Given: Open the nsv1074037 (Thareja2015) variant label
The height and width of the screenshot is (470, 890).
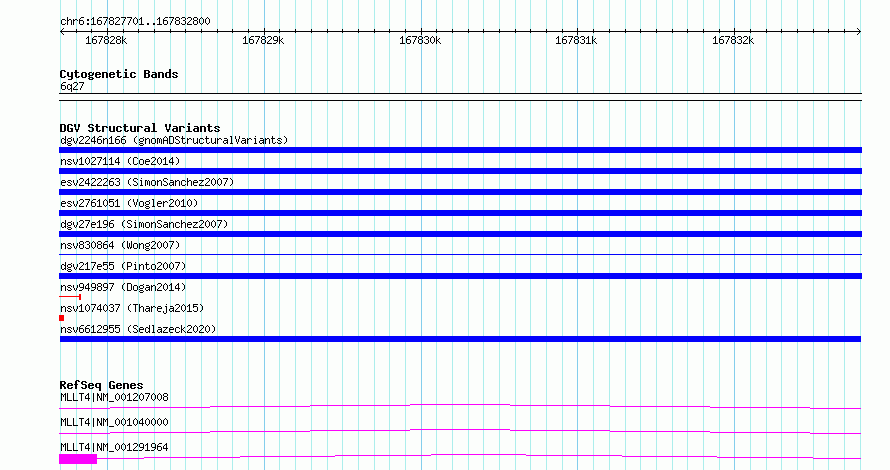Looking at the screenshot, I should [x=132, y=308].
